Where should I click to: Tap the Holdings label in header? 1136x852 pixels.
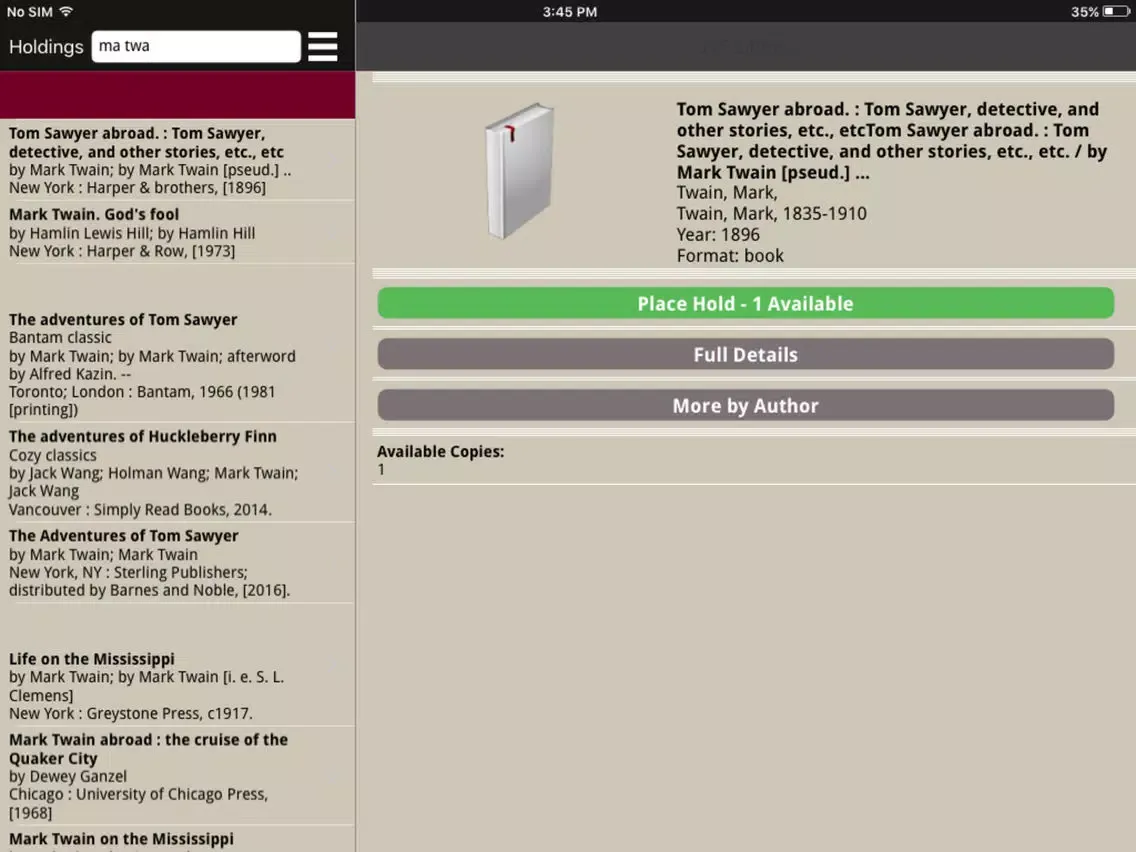[46, 47]
